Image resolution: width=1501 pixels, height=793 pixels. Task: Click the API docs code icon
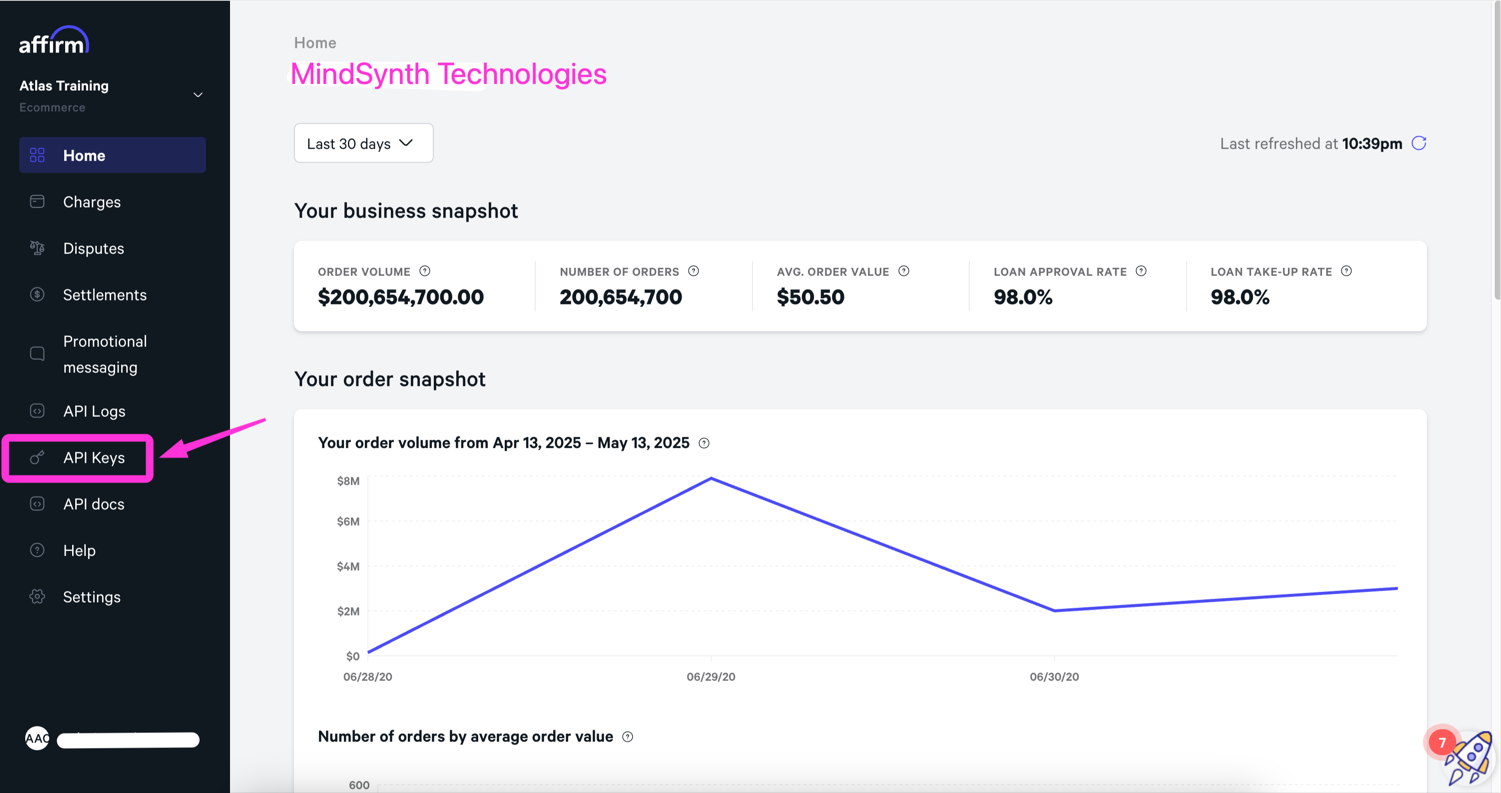(37, 504)
